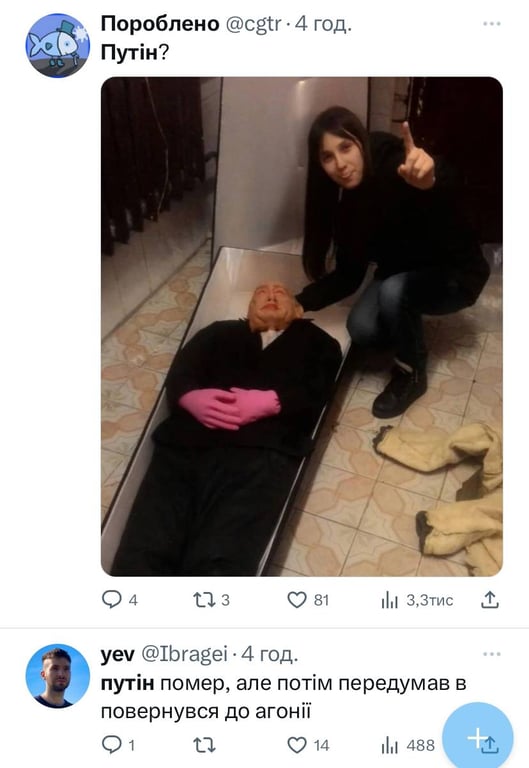Retweet yev's reply
The height and width of the screenshot is (768, 529).
(203, 745)
